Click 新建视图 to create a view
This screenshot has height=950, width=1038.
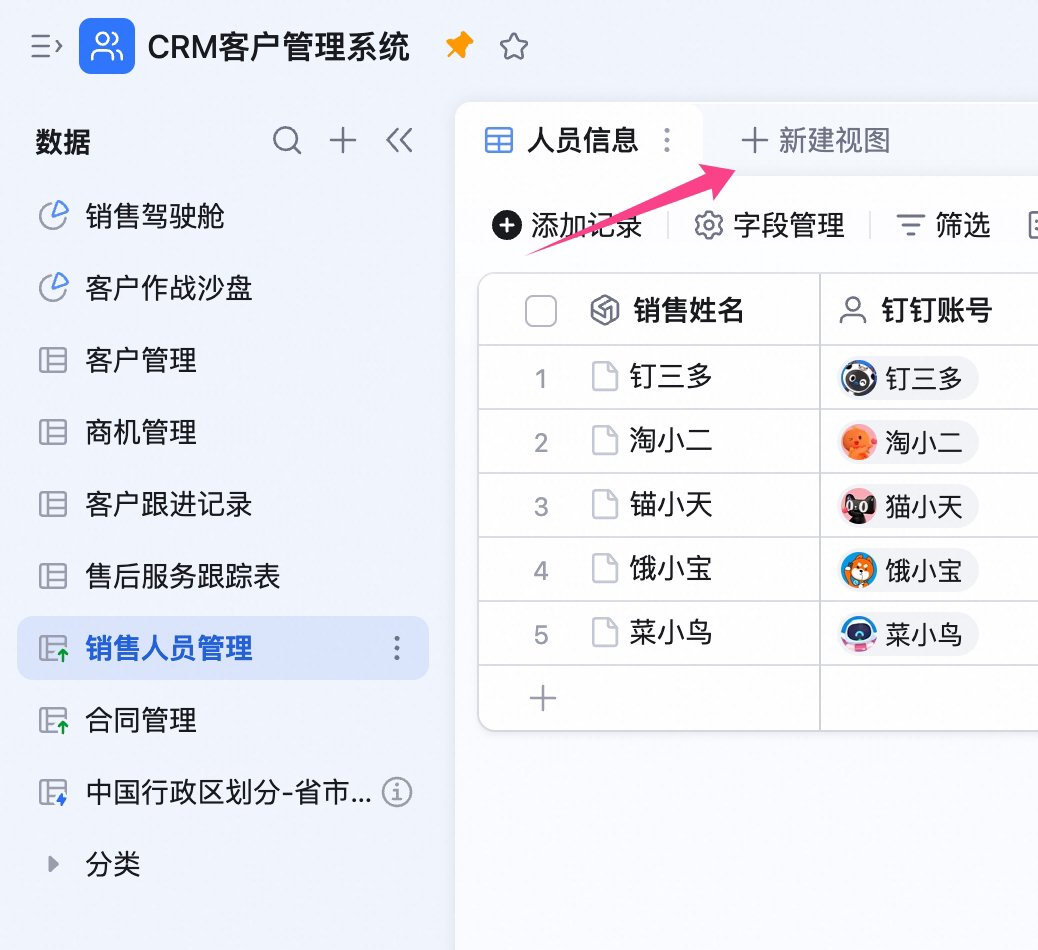click(816, 140)
